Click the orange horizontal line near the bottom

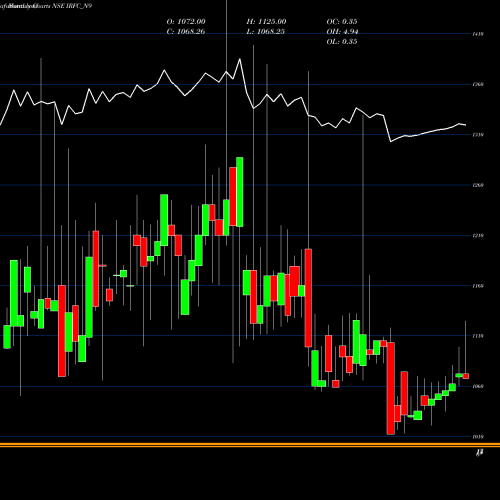[250, 445]
